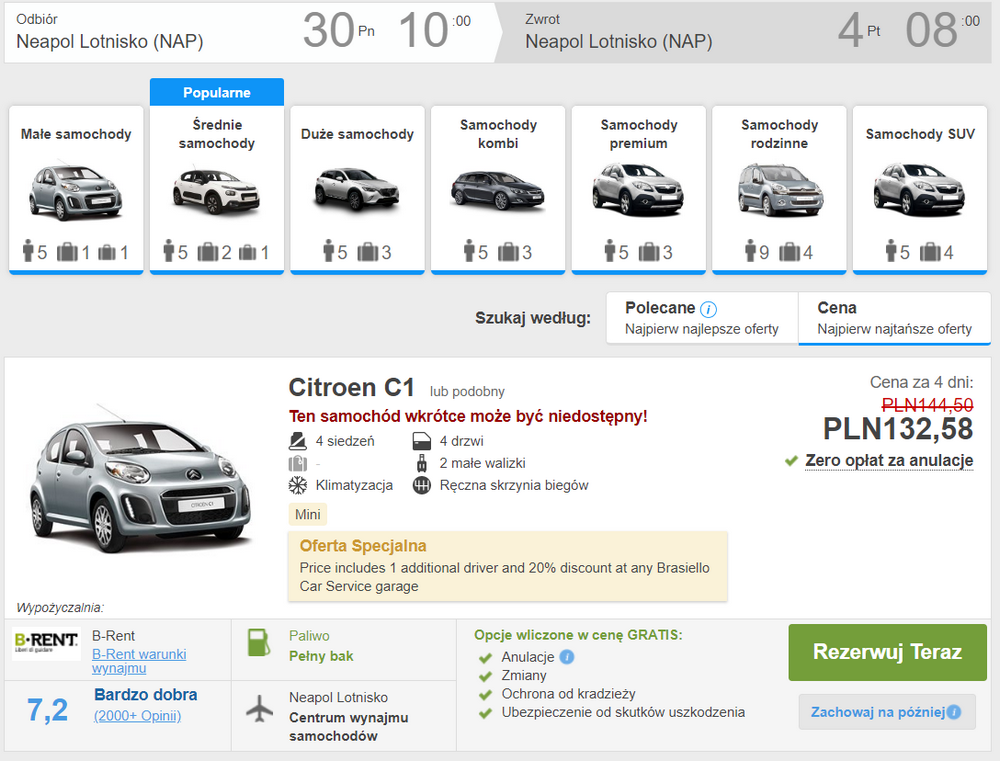This screenshot has height=761, width=1000.
Task: Click the PLN132,58 price
Action: tap(898, 429)
